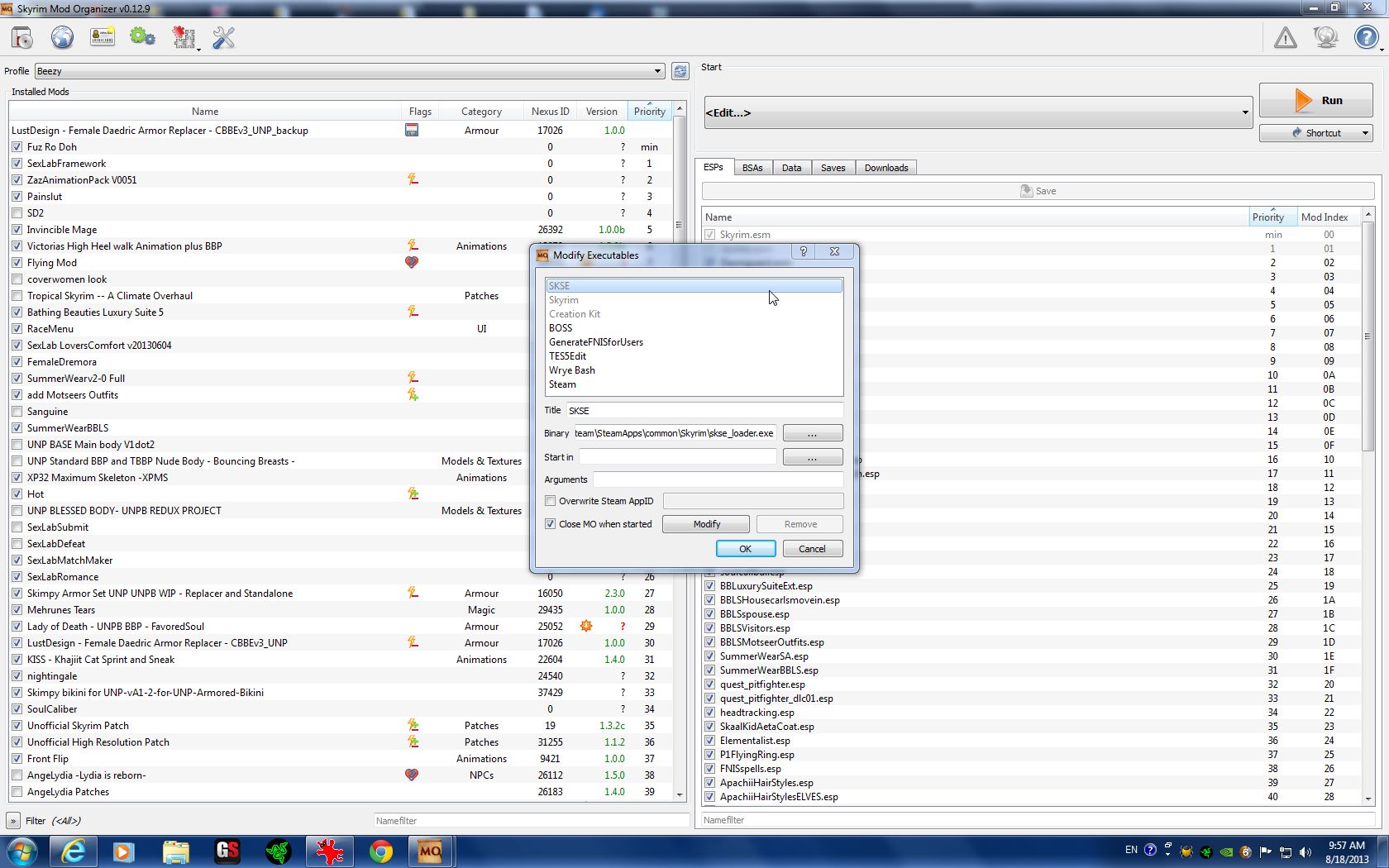The image size is (1389, 868).
Task: Open Google Chrome from the taskbar
Action: coord(380,851)
